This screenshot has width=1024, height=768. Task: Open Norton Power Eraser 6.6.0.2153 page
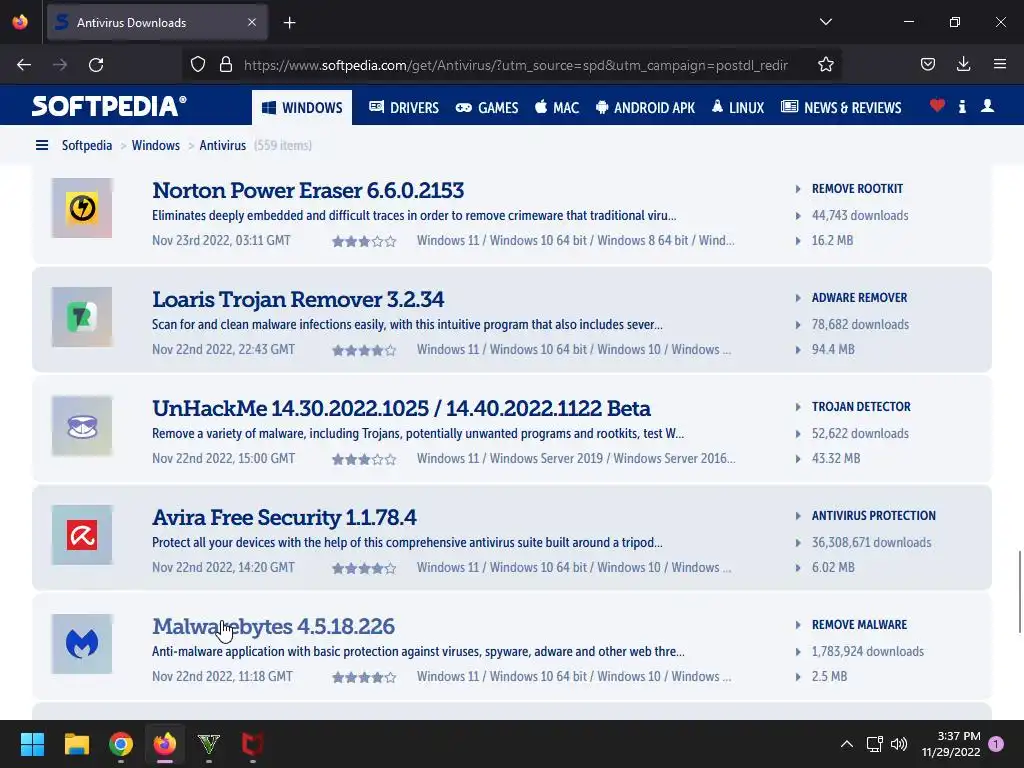click(x=308, y=190)
